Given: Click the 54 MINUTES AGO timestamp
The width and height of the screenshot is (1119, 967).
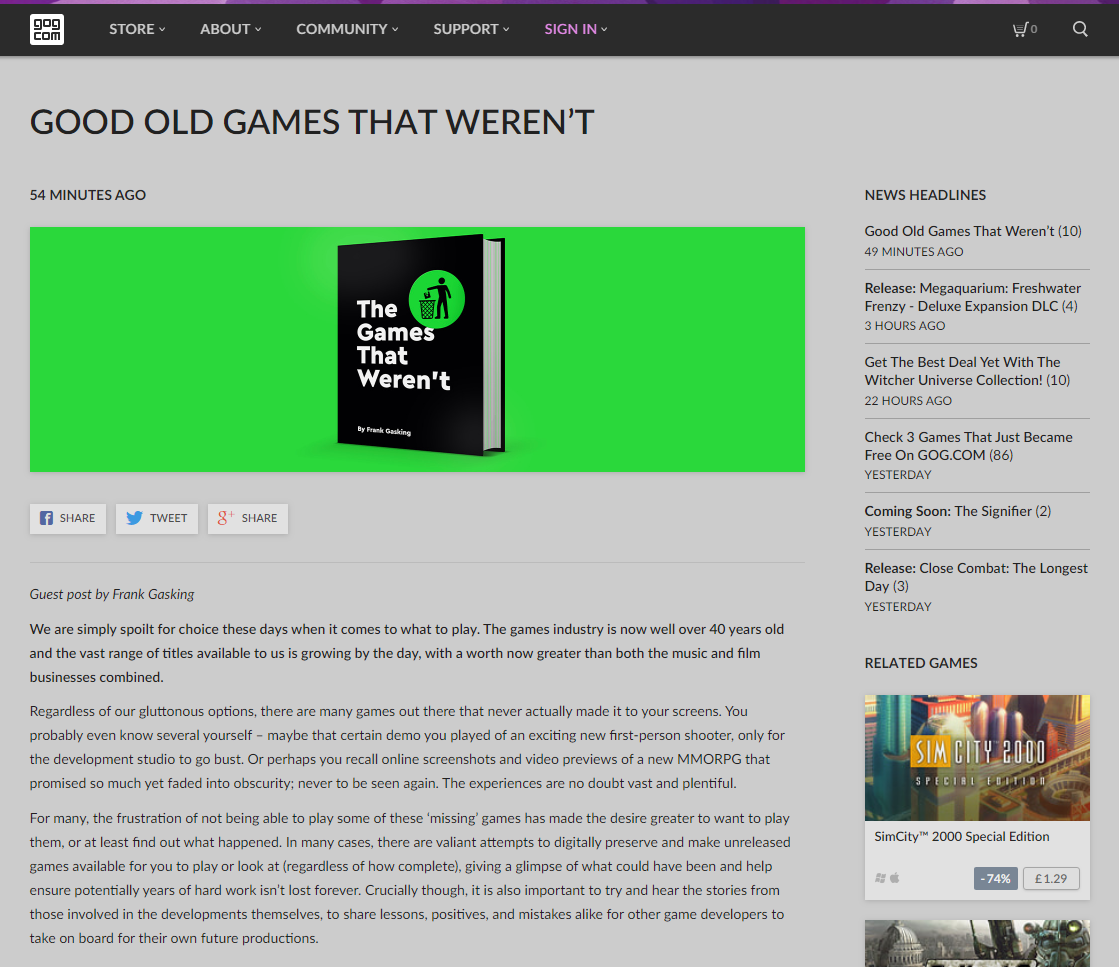Looking at the screenshot, I should click(x=88, y=195).
